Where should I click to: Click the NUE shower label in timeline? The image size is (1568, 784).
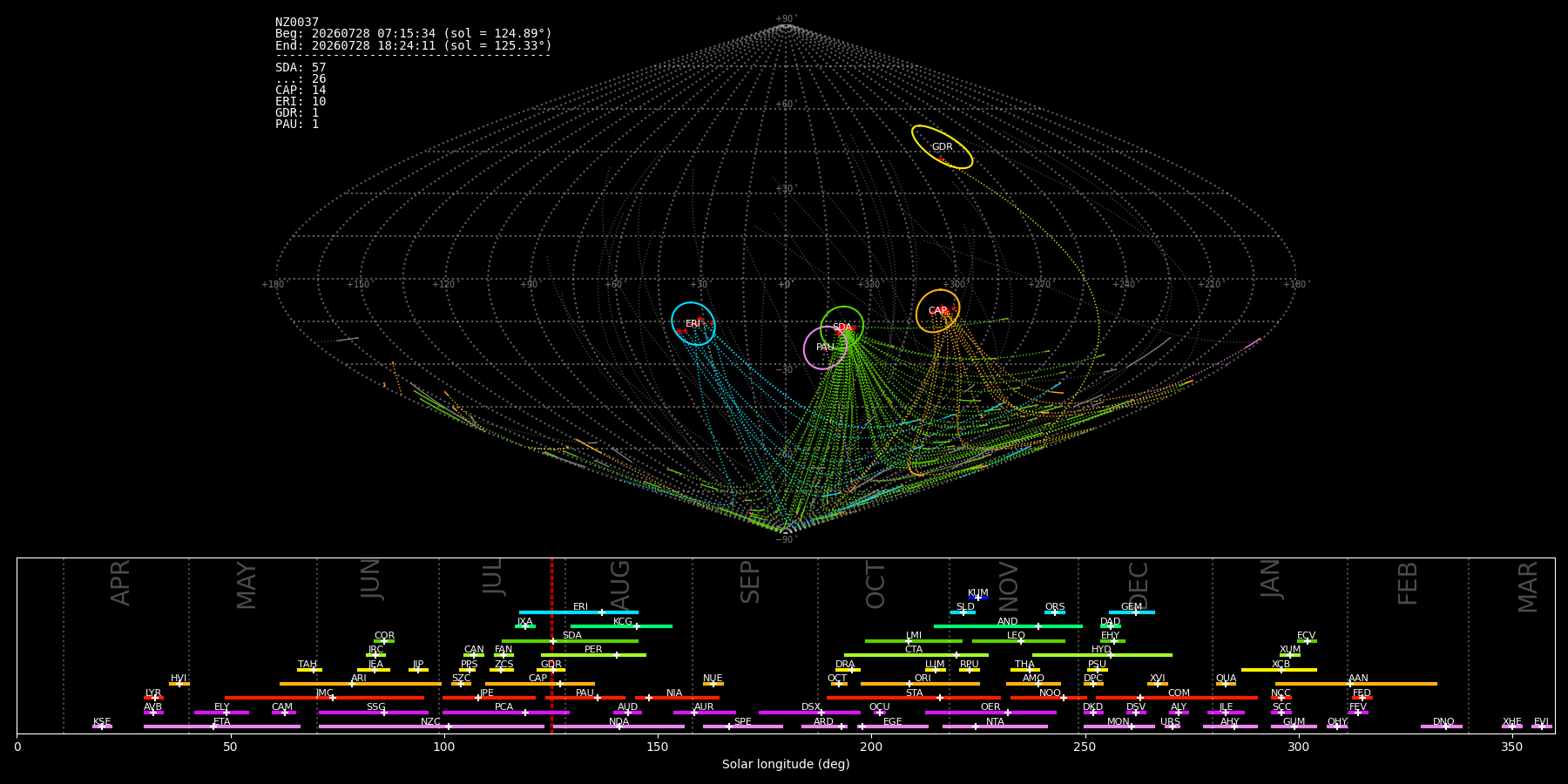click(713, 679)
